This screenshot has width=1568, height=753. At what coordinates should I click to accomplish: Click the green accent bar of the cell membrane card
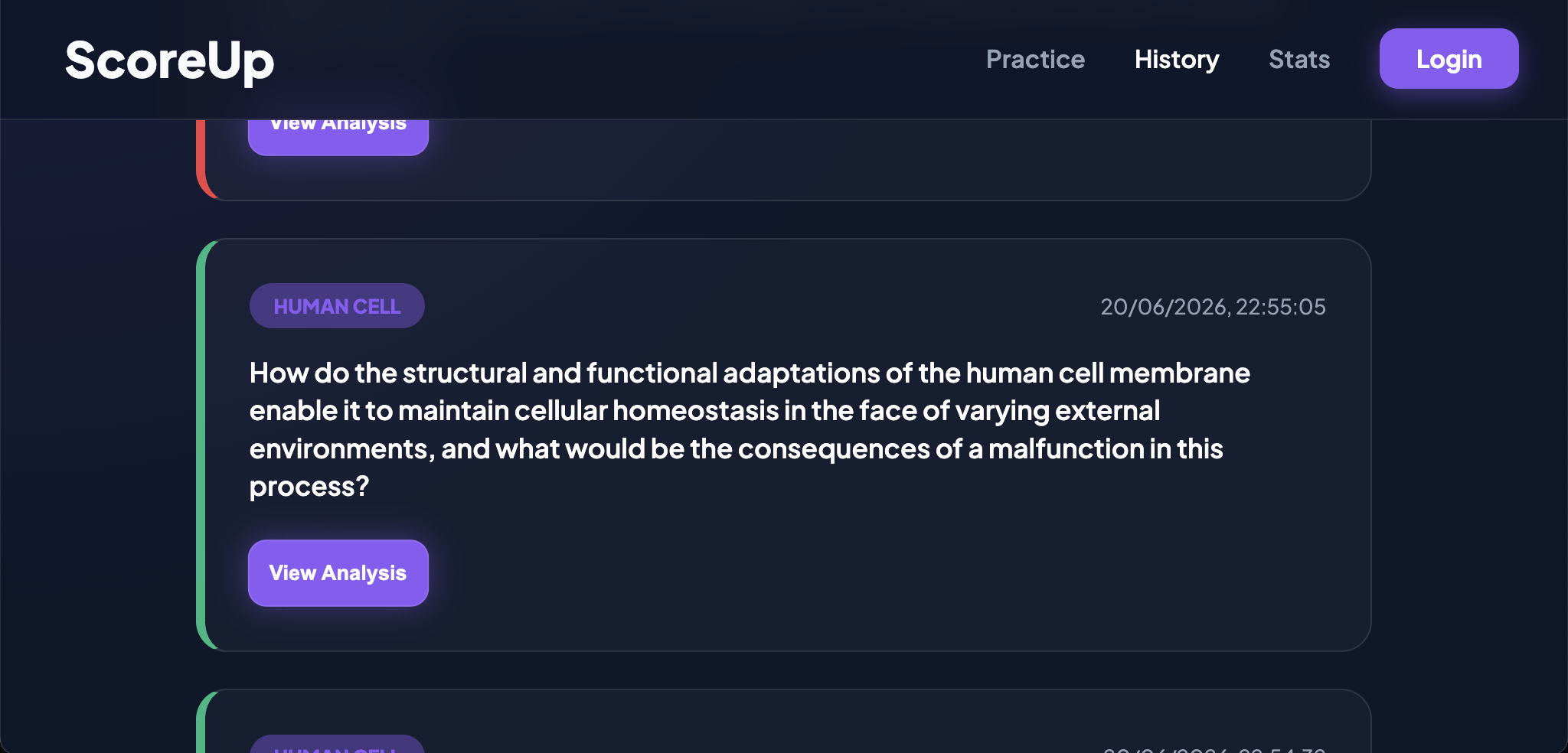201,445
